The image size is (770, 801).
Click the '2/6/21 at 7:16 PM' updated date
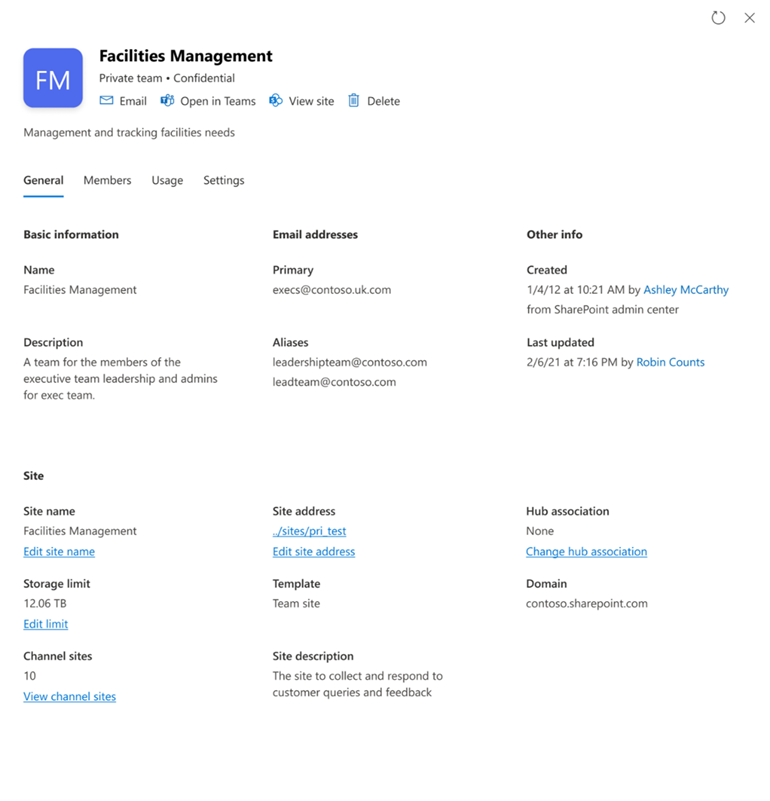click(572, 362)
